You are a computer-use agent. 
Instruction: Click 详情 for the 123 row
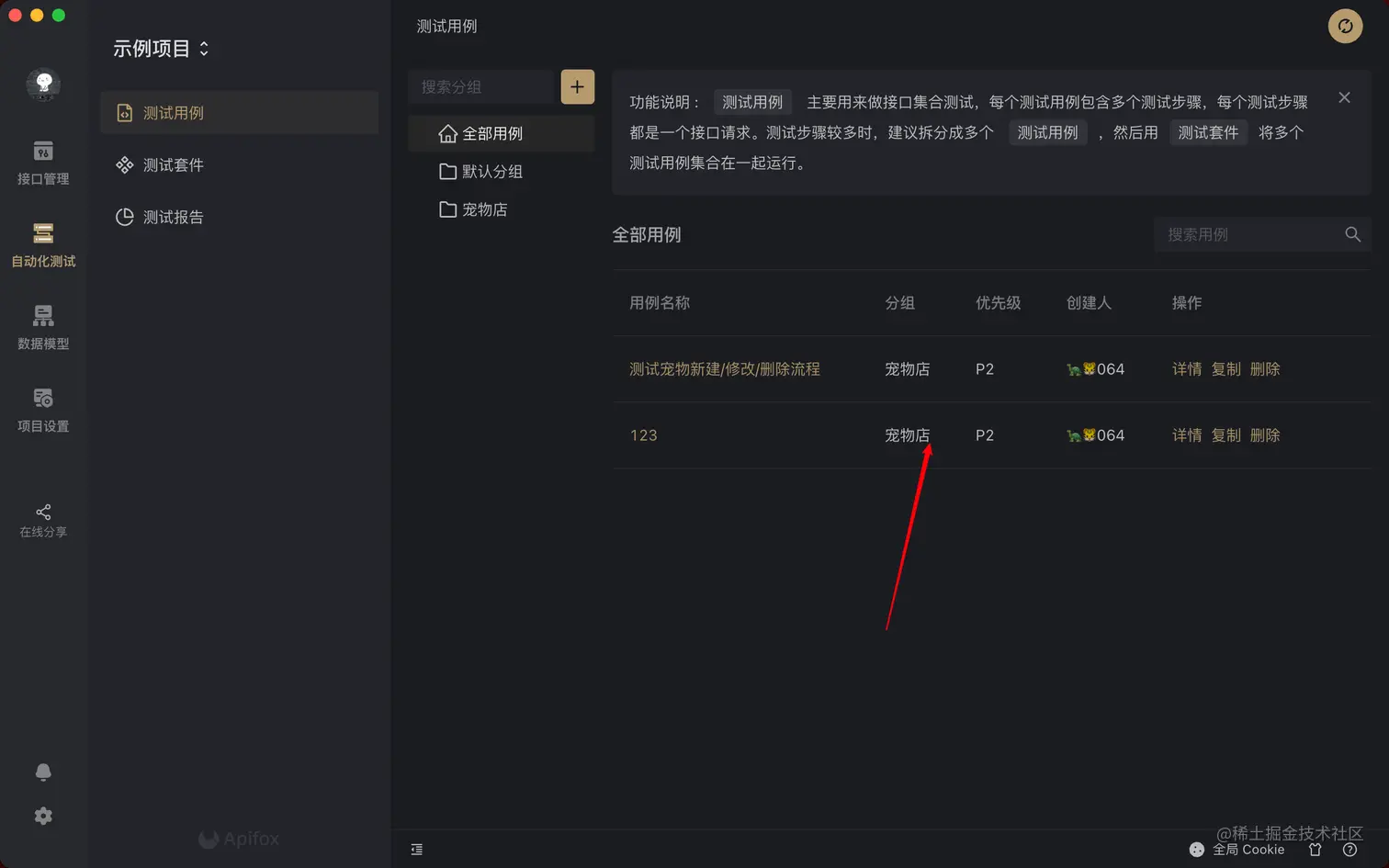tap(1187, 435)
